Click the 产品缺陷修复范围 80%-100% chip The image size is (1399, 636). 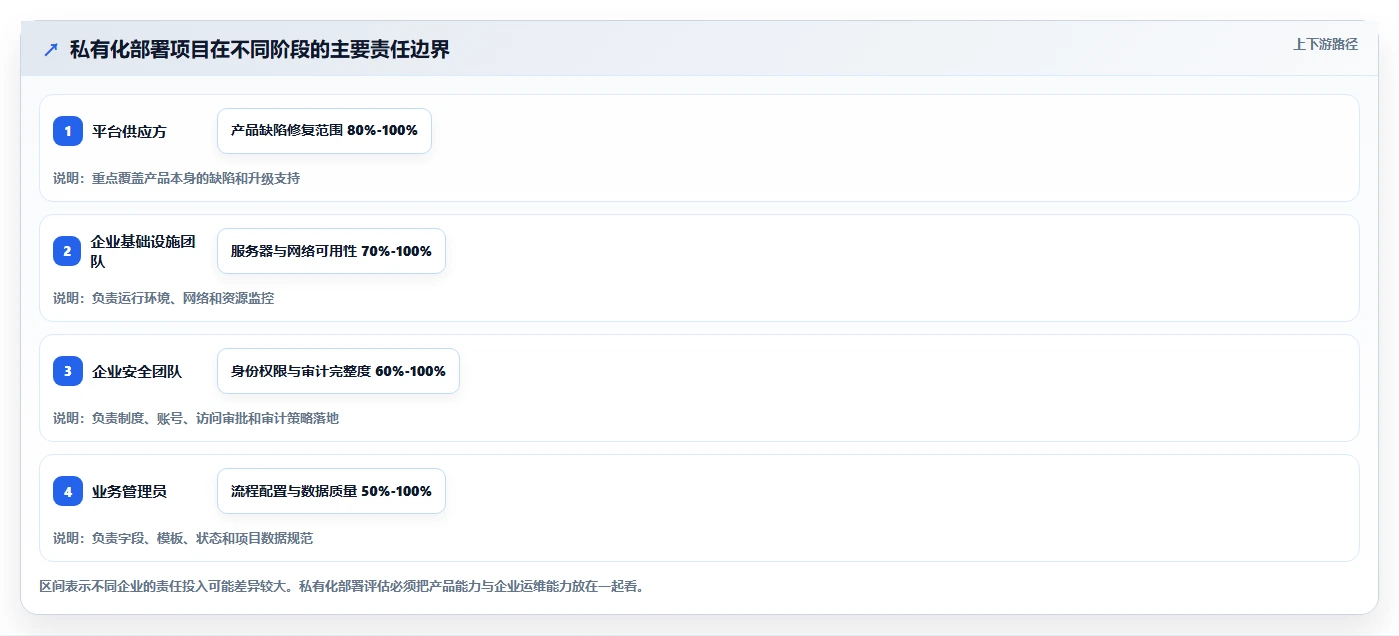tap(324, 131)
